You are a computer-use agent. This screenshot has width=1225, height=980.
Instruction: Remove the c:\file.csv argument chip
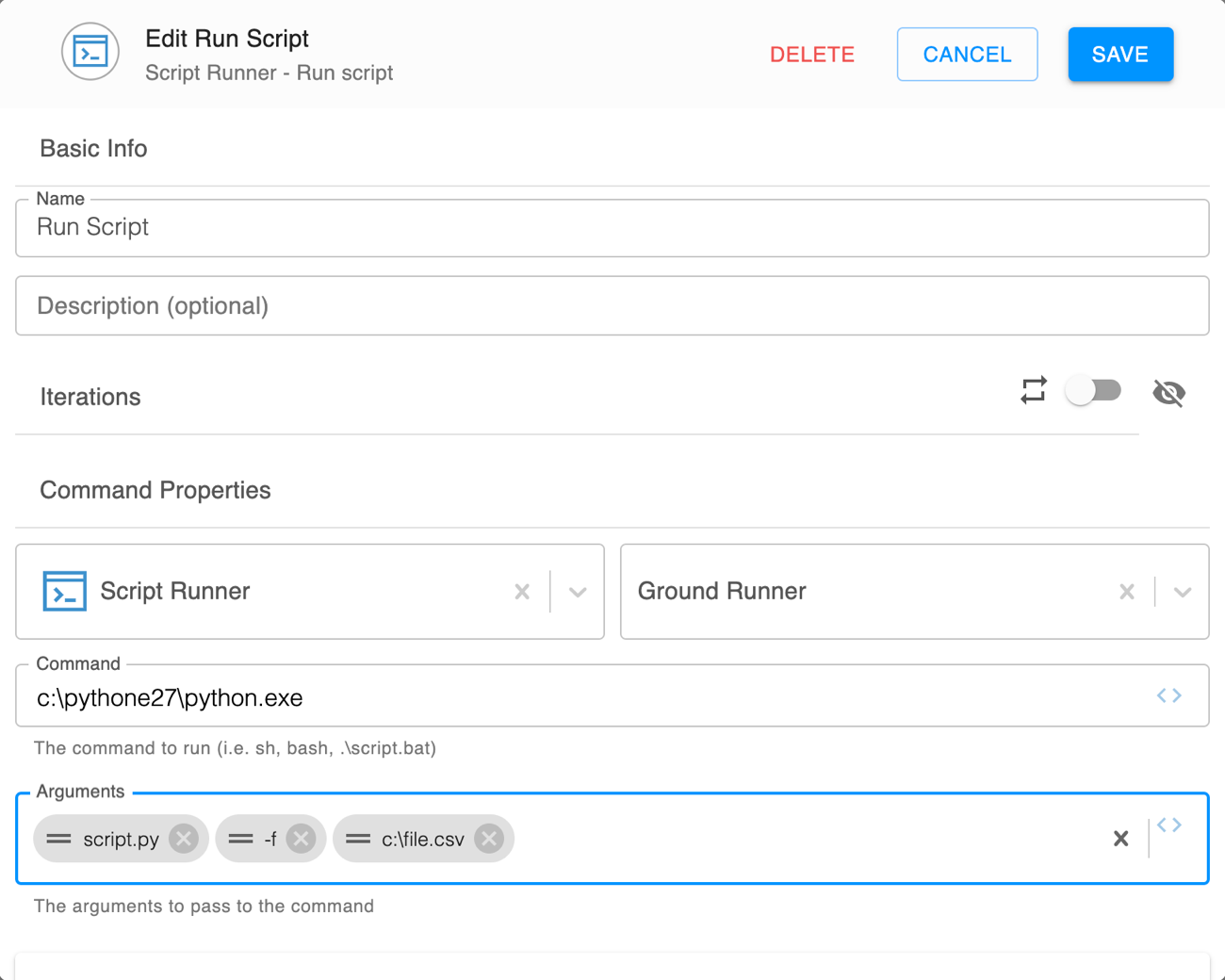(489, 839)
